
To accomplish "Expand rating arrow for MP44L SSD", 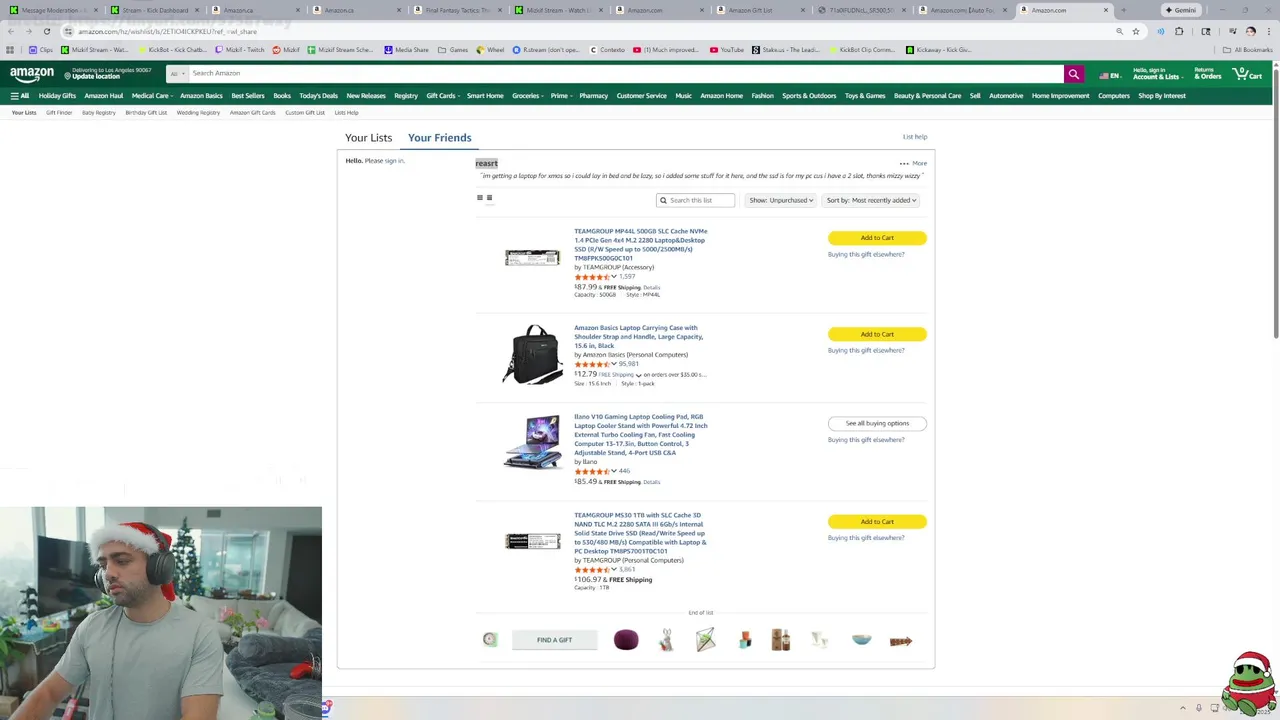I will [x=613, y=277].
